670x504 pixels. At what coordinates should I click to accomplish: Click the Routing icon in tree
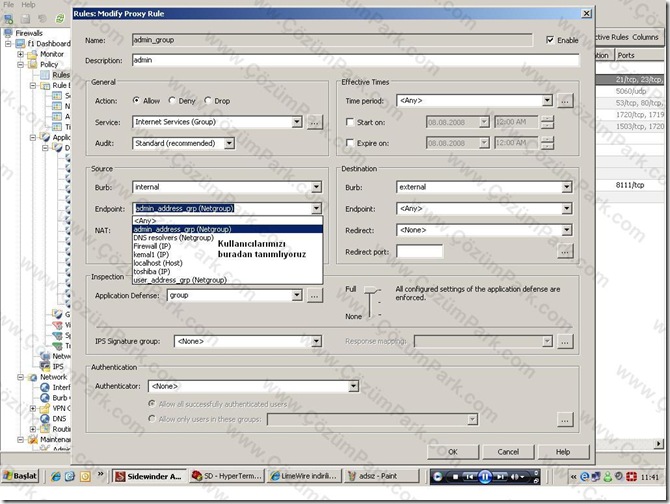coord(45,428)
